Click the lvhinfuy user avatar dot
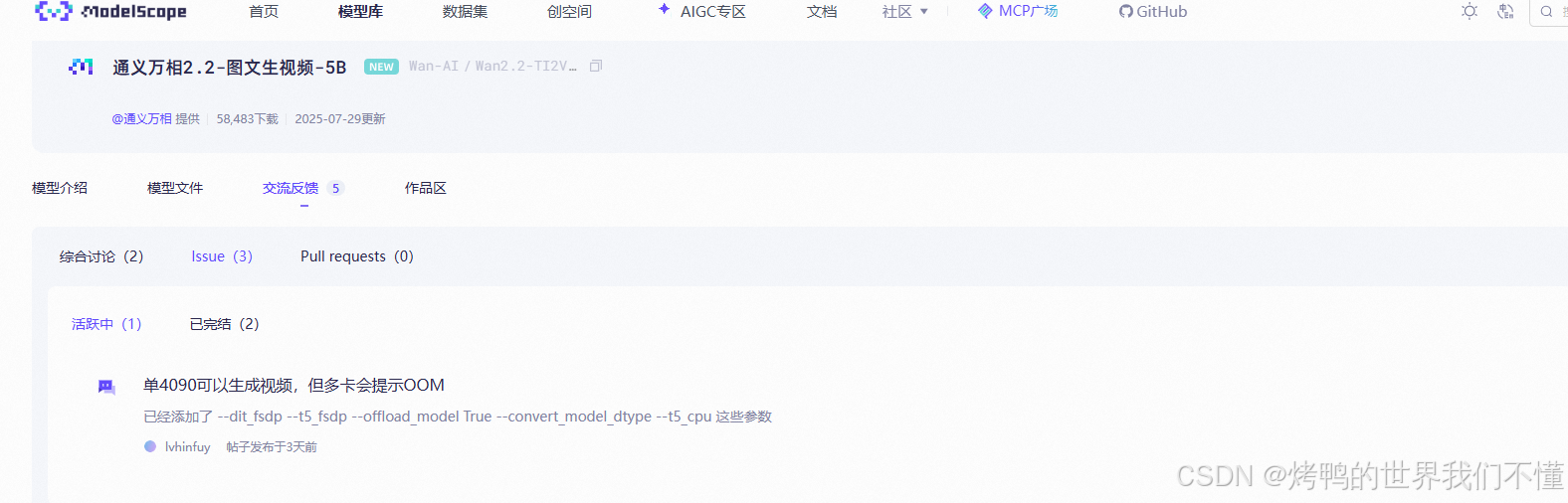The image size is (1568, 503). [150, 446]
